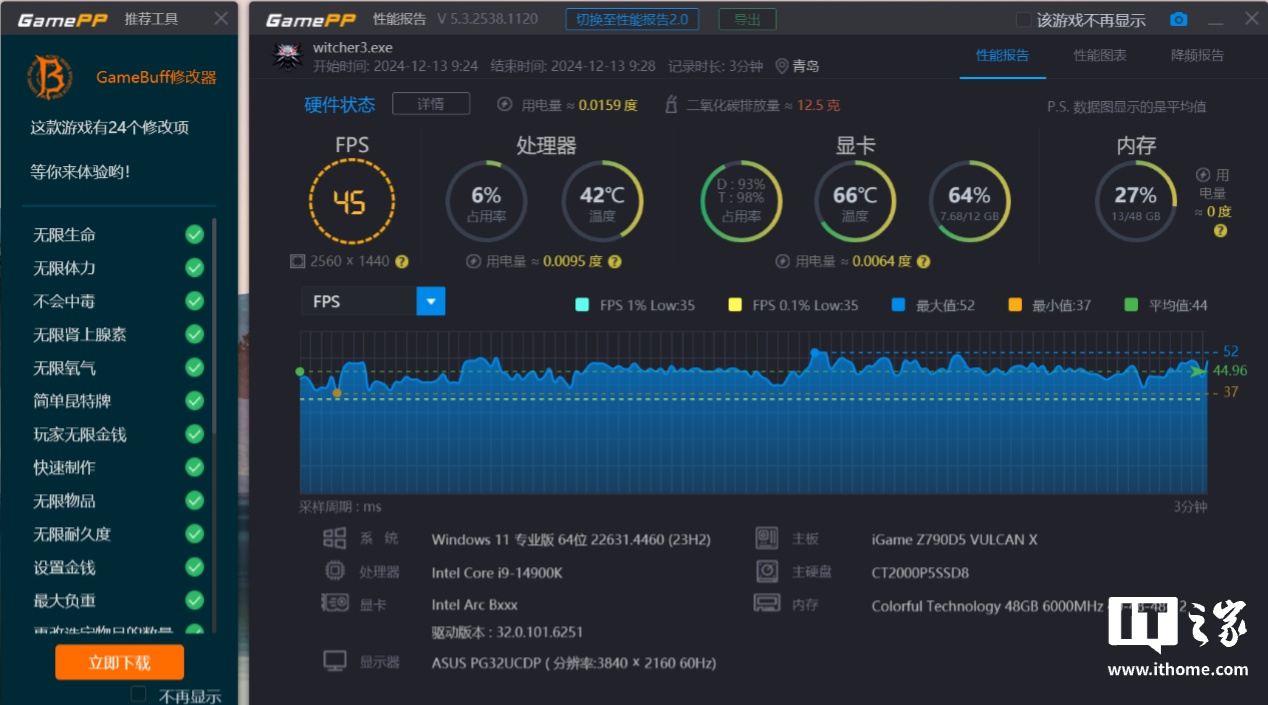
Task: Tick the 不再显示 checkbox in left panel
Action: [139, 695]
